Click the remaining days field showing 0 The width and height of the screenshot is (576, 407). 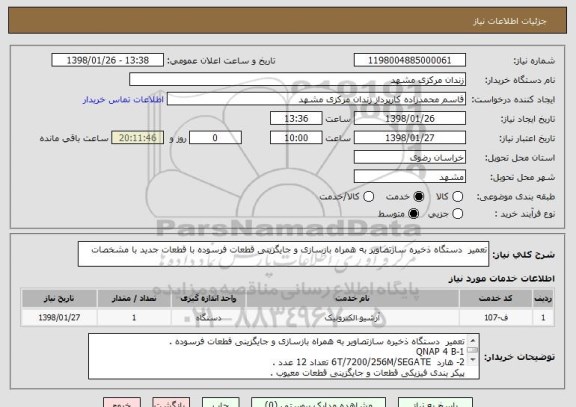[x=215, y=138]
